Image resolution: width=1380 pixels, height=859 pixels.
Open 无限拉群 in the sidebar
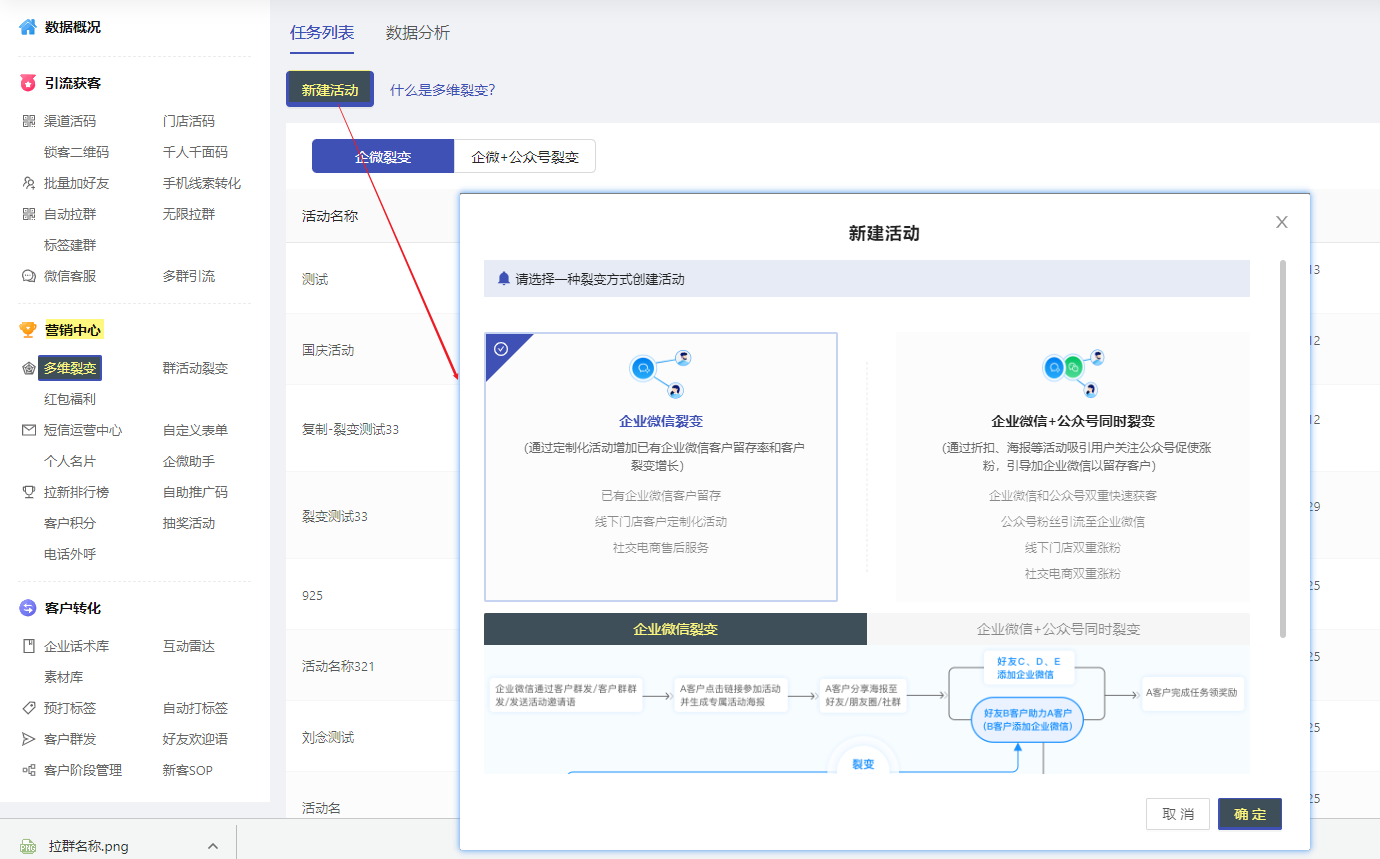[x=189, y=214]
